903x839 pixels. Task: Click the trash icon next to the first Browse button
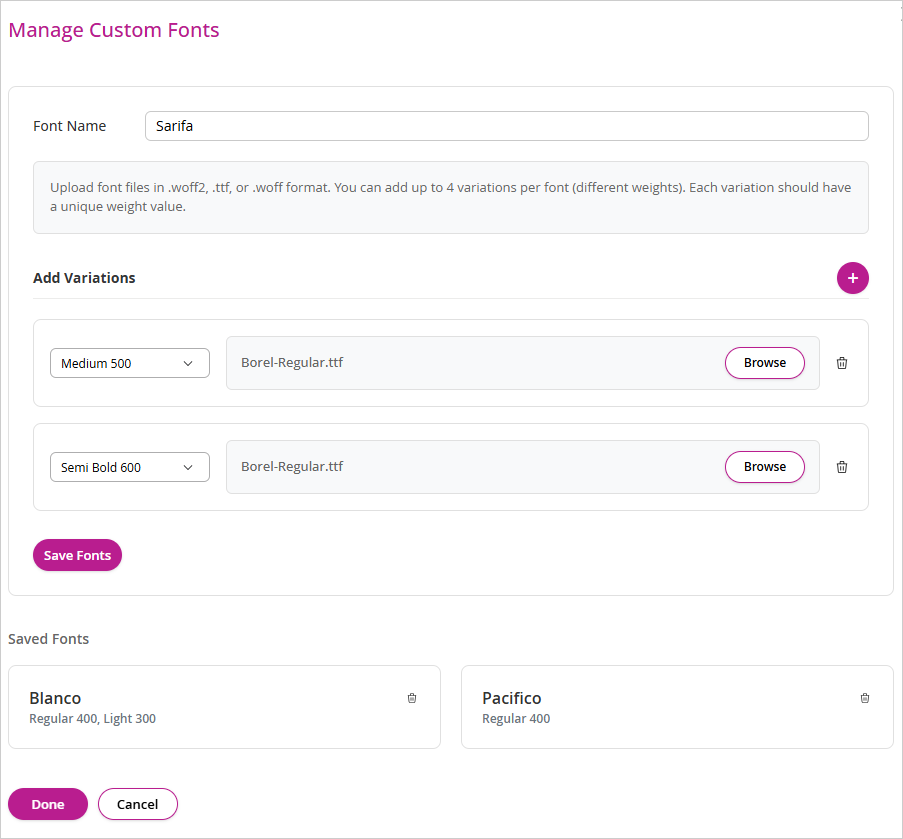click(841, 363)
